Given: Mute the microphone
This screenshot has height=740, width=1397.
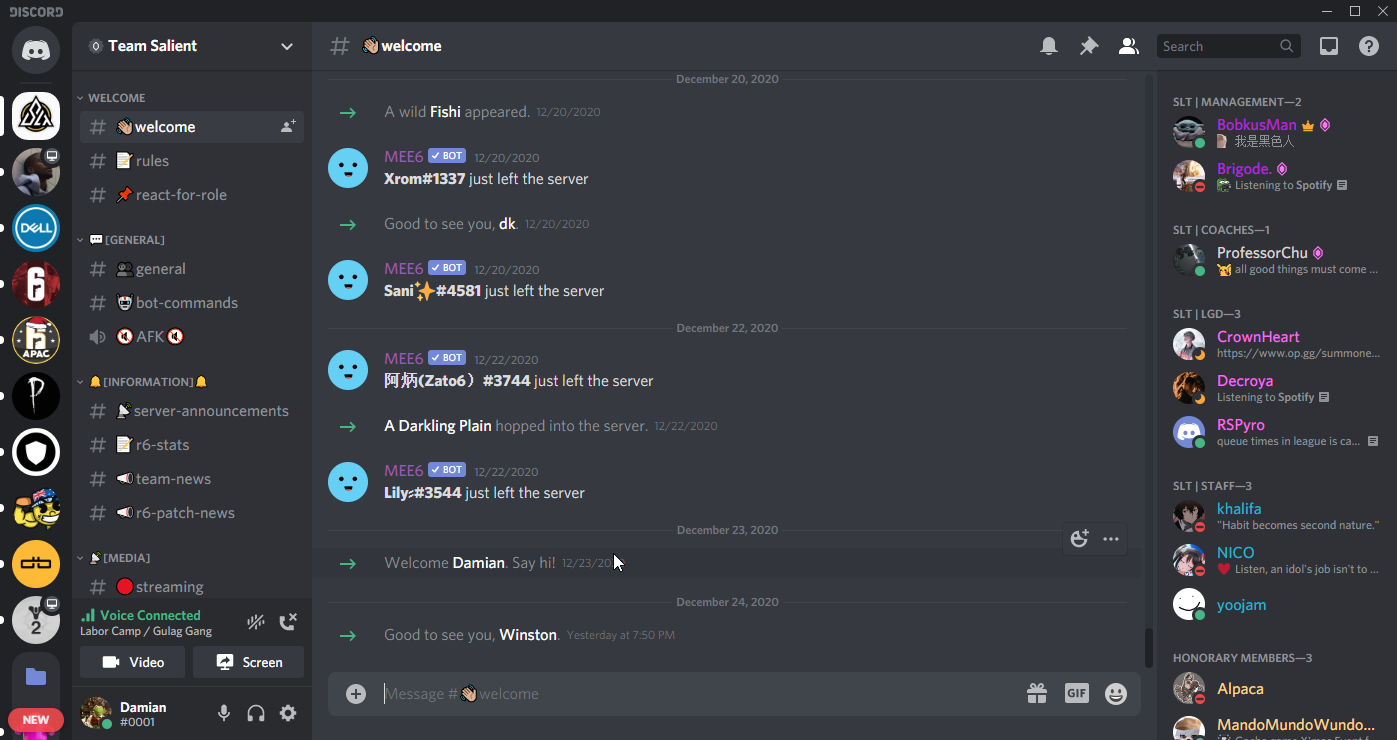Looking at the screenshot, I should coord(224,713).
